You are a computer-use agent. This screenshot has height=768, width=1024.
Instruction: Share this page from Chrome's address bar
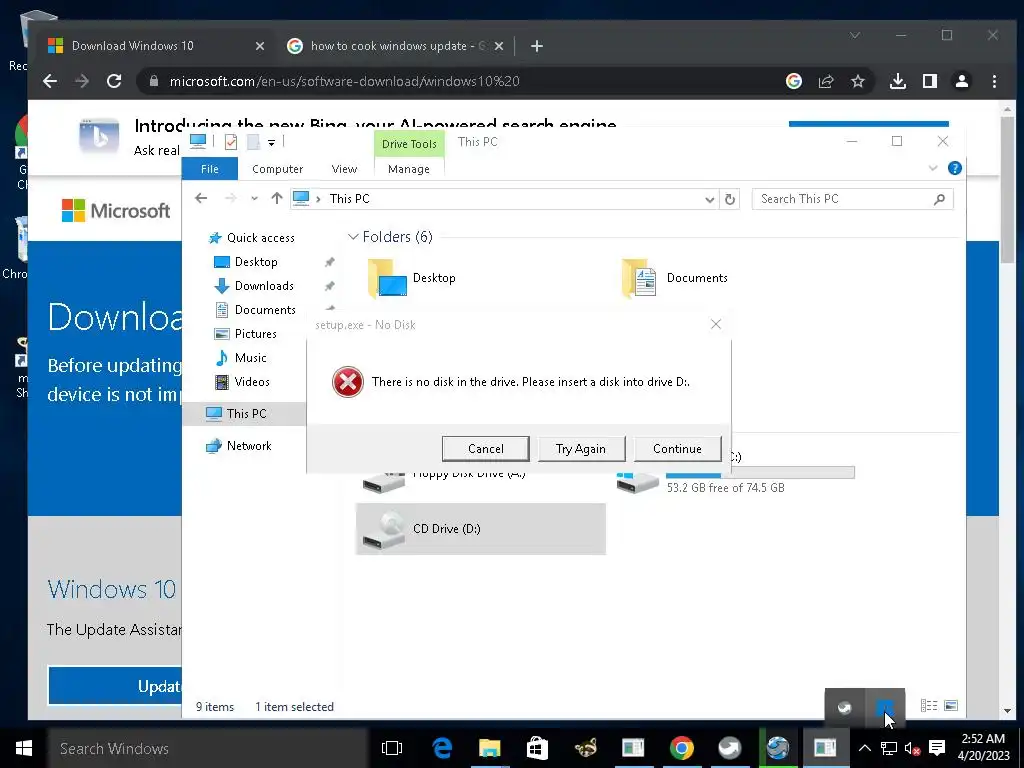click(x=826, y=81)
